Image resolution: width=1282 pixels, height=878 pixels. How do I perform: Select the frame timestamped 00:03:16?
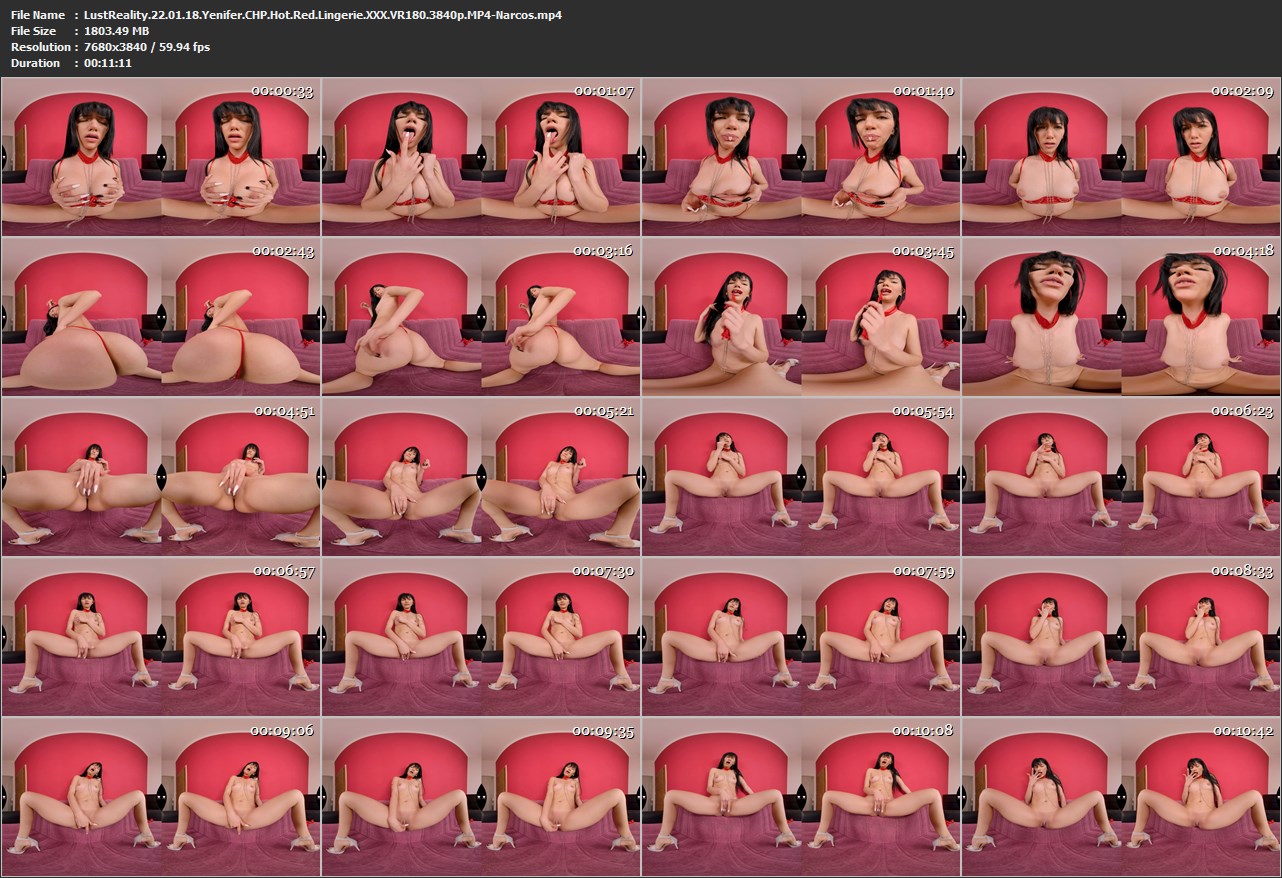tap(481, 317)
